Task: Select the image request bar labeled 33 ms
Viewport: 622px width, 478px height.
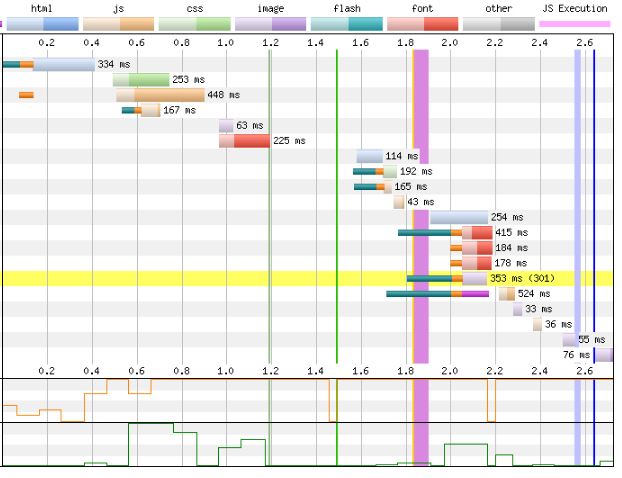Action: coord(518,309)
